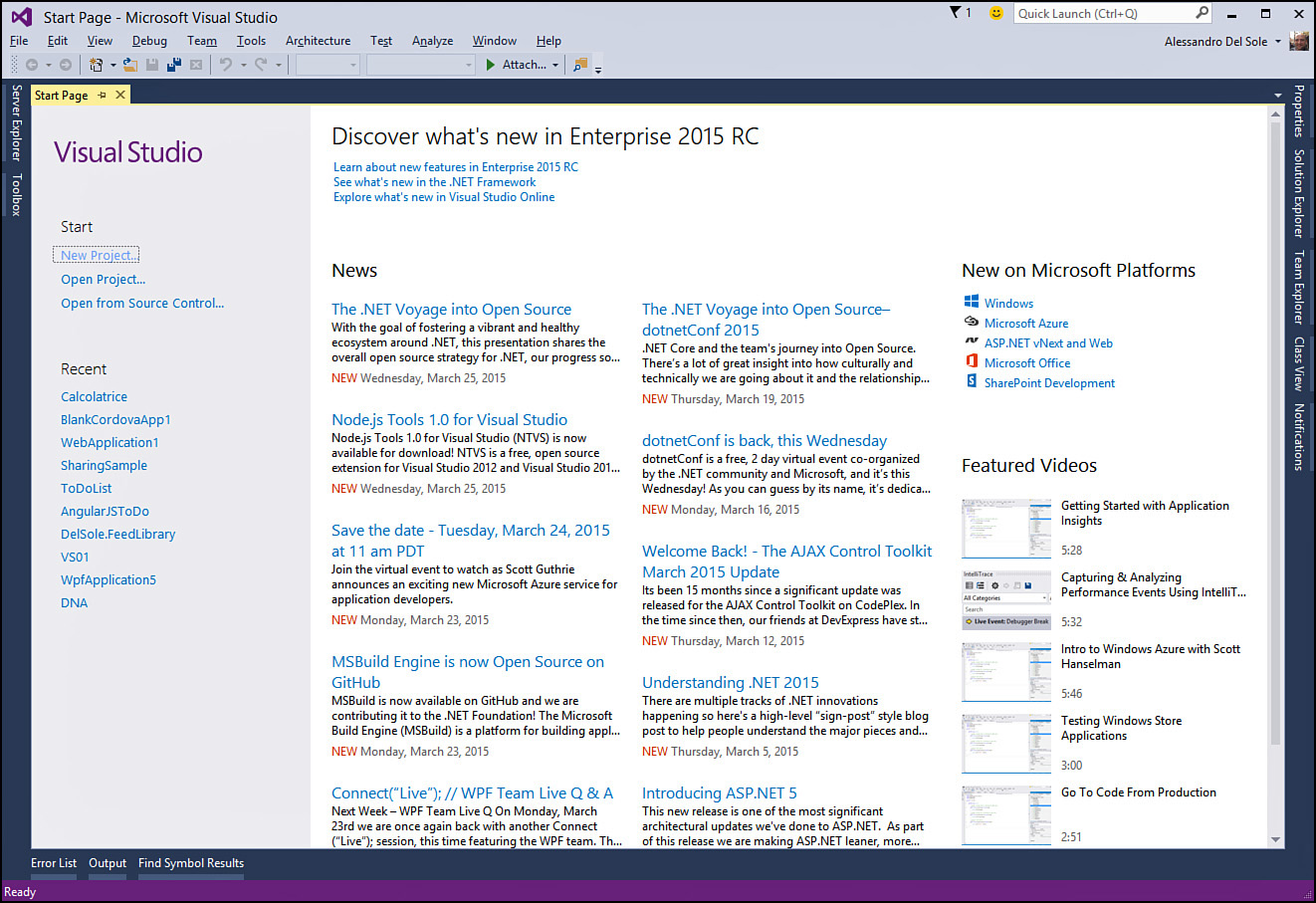Show the Solution Explorer side tab
This screenshot has height=903, width=1316.
coord(1299,193)
